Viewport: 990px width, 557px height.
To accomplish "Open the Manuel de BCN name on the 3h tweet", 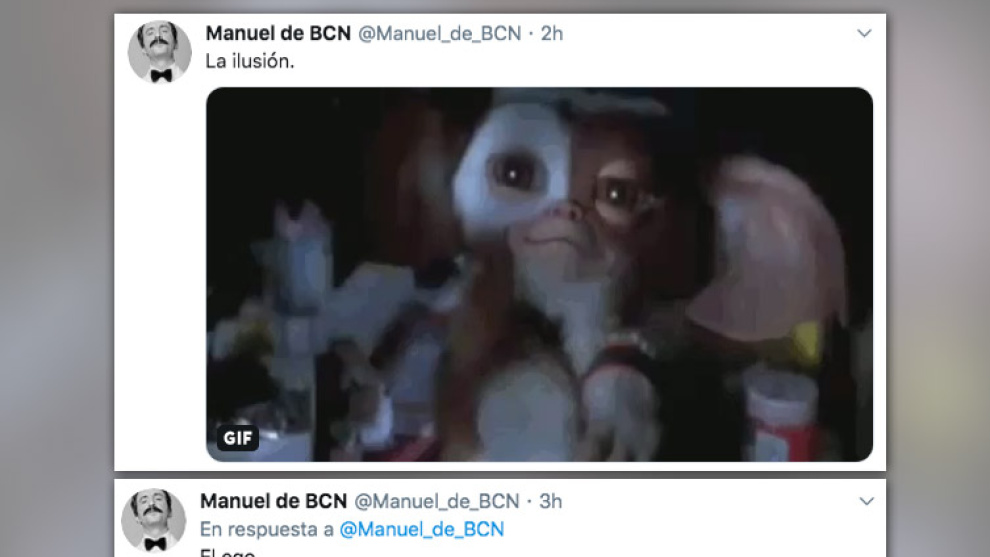I will (x=273, y=501).
